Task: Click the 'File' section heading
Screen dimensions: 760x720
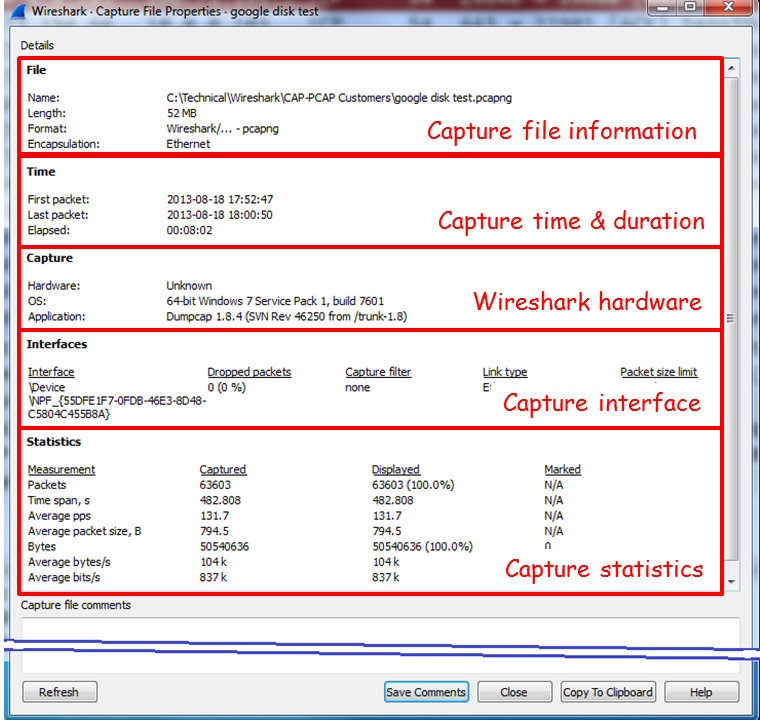Action: coord(36,70)
